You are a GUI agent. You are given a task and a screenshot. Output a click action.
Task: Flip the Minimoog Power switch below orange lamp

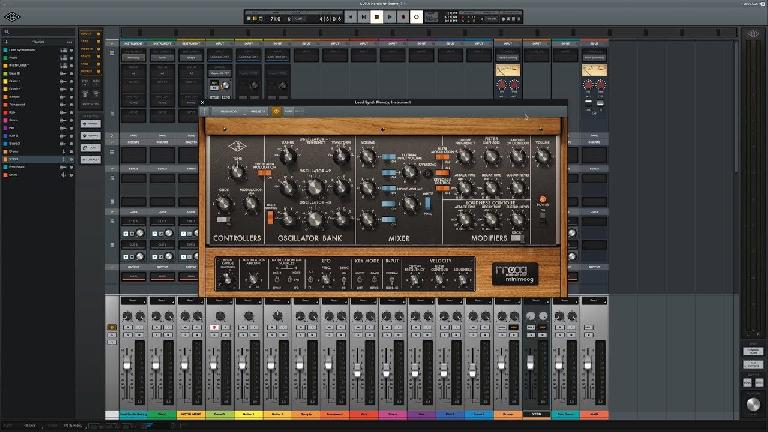pos(542,216)
